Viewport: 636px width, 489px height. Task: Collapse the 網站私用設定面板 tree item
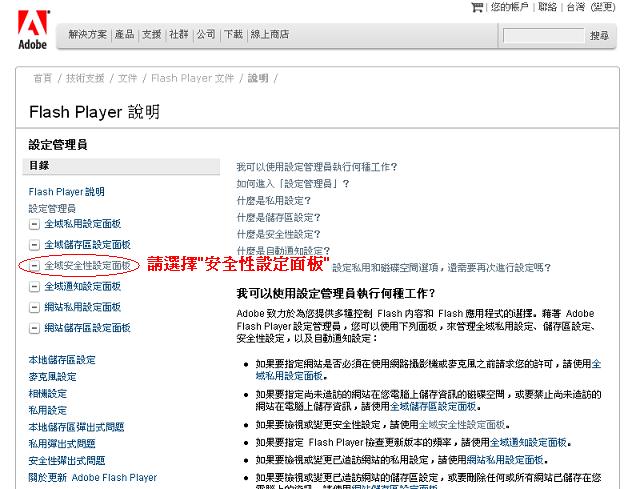click(x=34, y=307)
